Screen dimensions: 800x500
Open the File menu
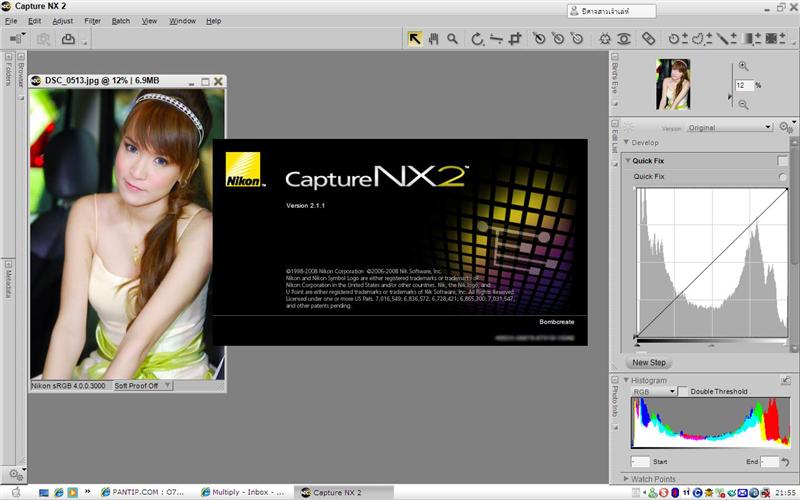11,21
